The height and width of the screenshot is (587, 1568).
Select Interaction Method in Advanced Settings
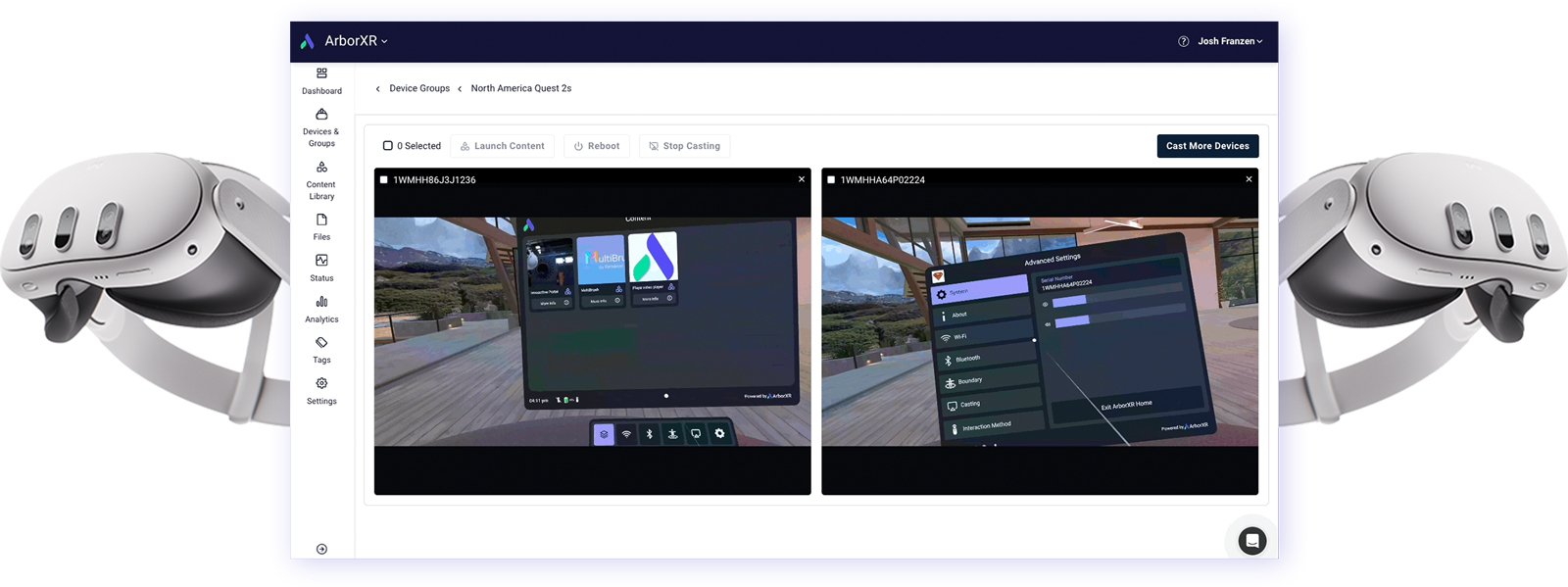click(995, 425)
